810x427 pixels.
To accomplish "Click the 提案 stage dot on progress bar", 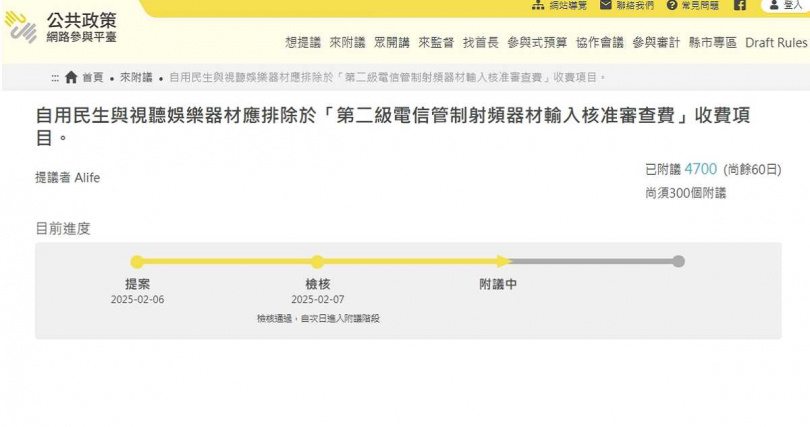I will pyautogui.click(x=137, y=262).
